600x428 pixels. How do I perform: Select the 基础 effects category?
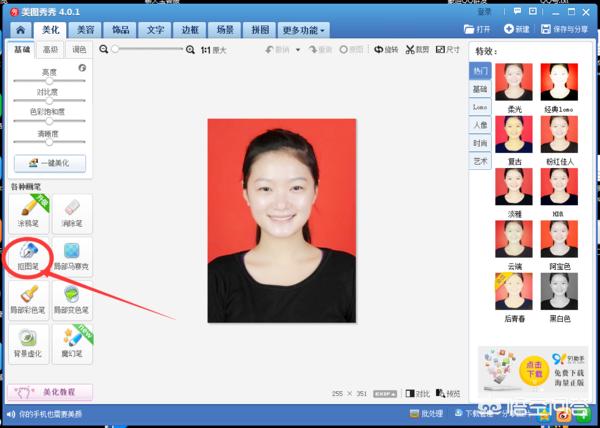point(480,89)
